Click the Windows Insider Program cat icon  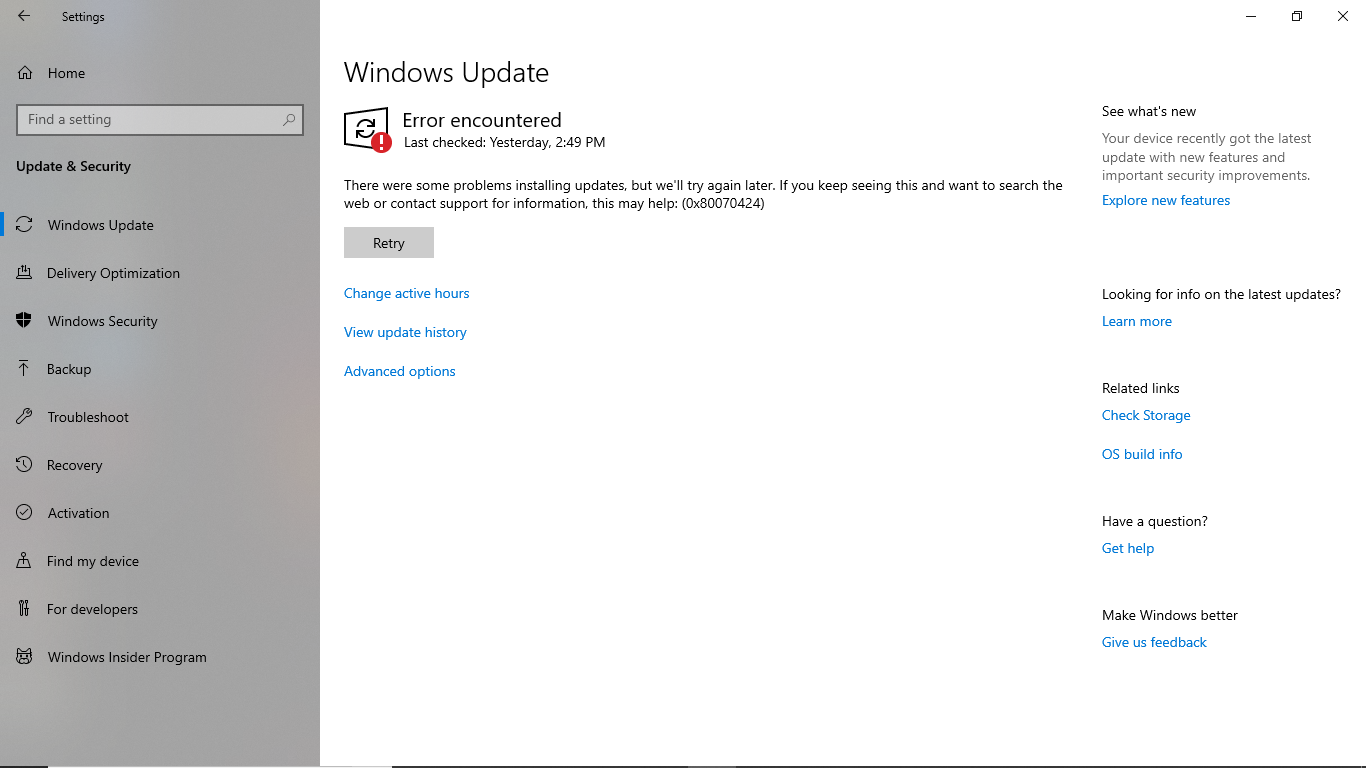[25, 657]
